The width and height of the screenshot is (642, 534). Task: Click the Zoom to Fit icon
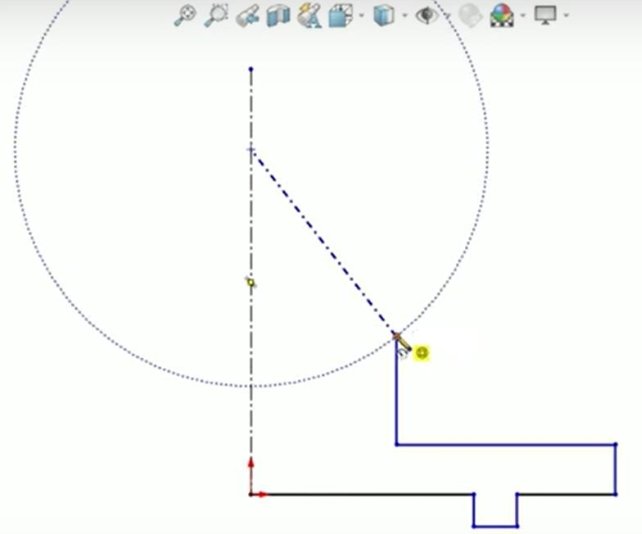point(185,16)
